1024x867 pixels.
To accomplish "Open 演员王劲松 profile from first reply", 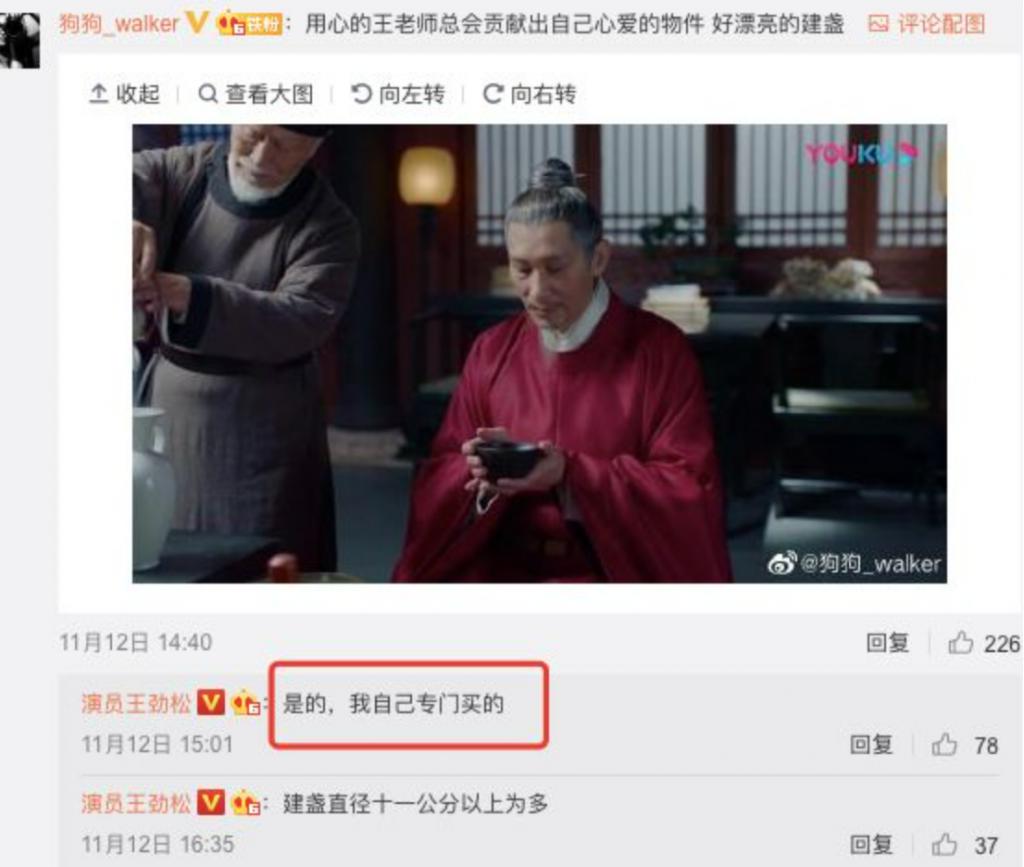I will (136, 704).
